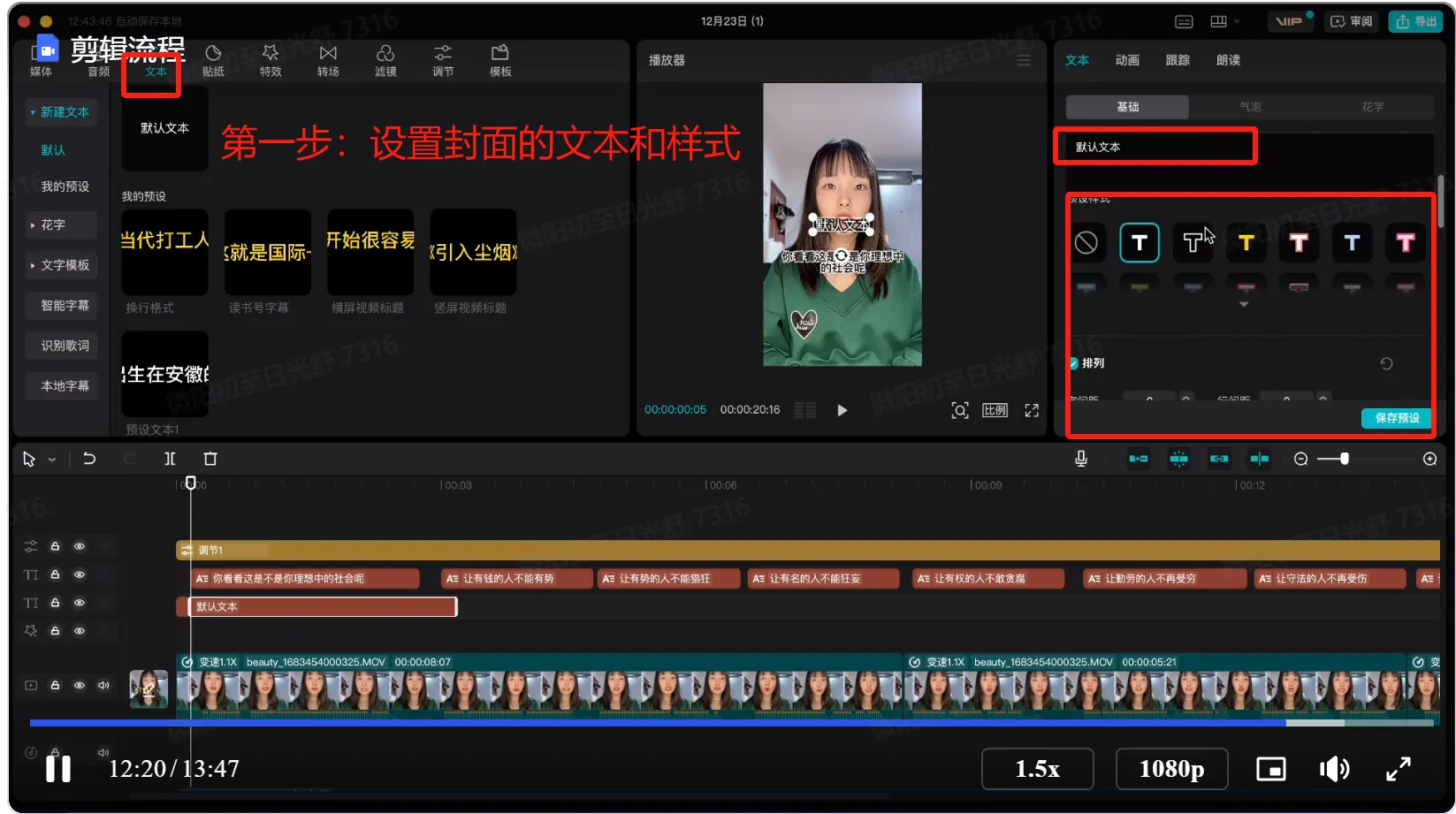Open the 特效 (effects) panel icon

pos(271,60)
